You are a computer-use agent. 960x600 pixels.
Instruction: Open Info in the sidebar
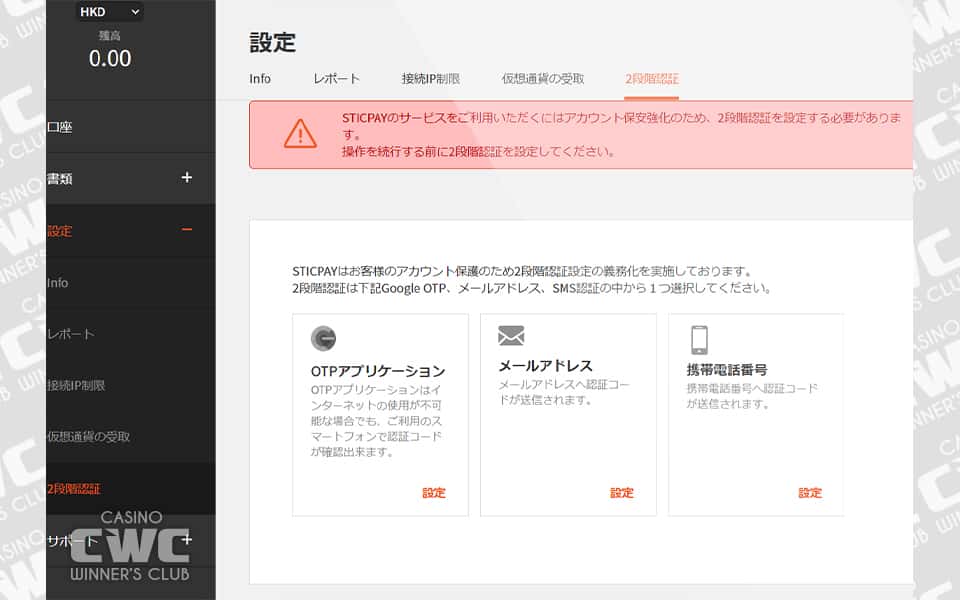click(x=58, y=283)
